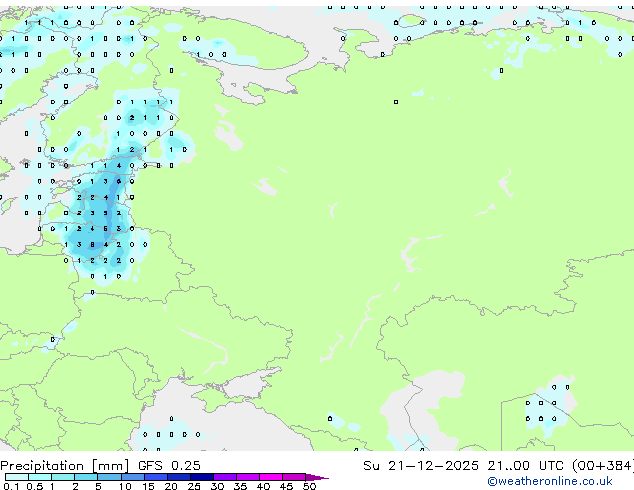This screenshot has height=490, width=634.
Task: Click the '50' legend scale label
Action: [309, 486]
